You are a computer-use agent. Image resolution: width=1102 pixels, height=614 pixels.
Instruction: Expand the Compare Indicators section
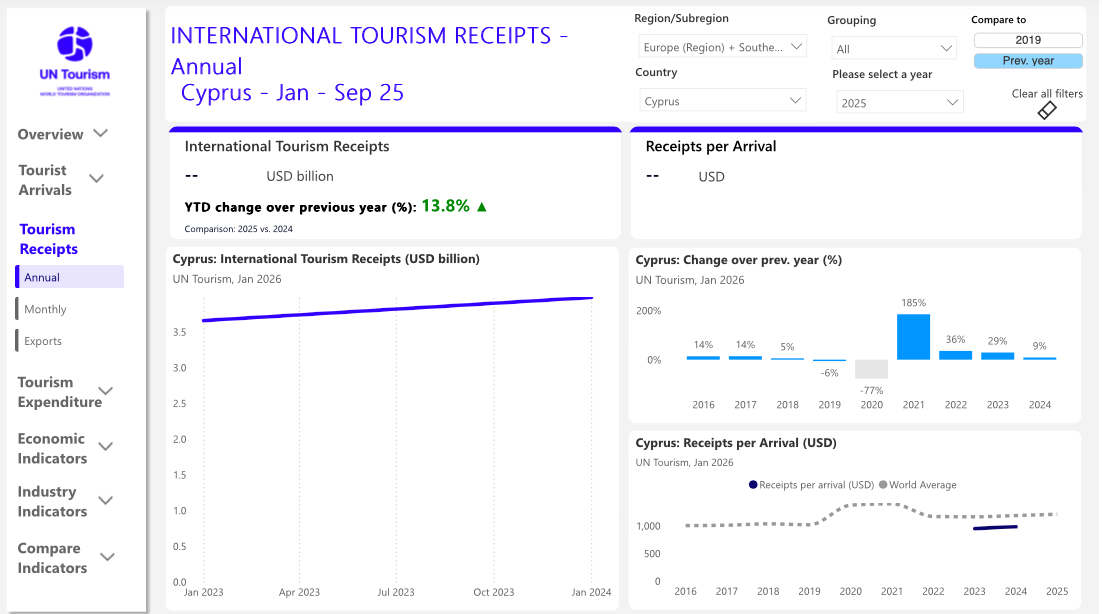click(x=107, y=558)
